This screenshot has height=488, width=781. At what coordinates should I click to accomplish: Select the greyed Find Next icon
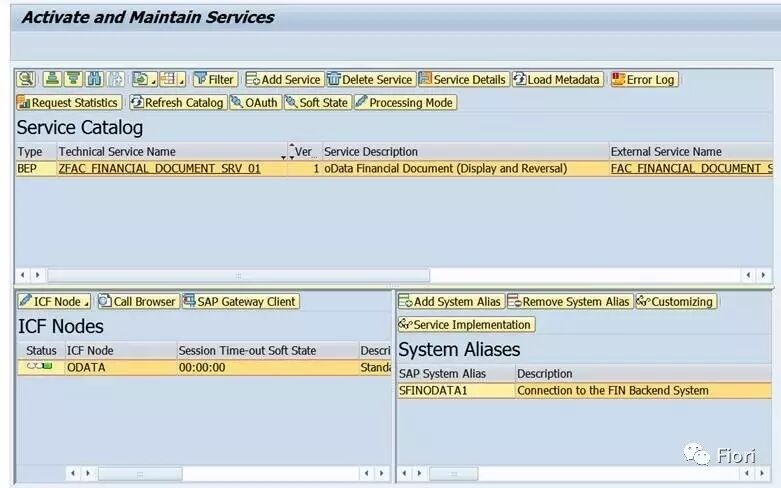point(116,79)
